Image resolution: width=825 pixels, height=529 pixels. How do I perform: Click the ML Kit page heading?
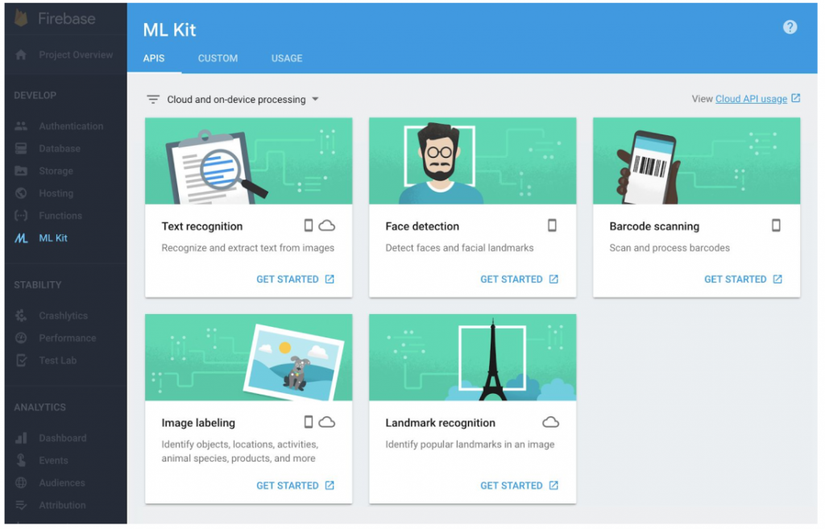(x=169, y=30)
